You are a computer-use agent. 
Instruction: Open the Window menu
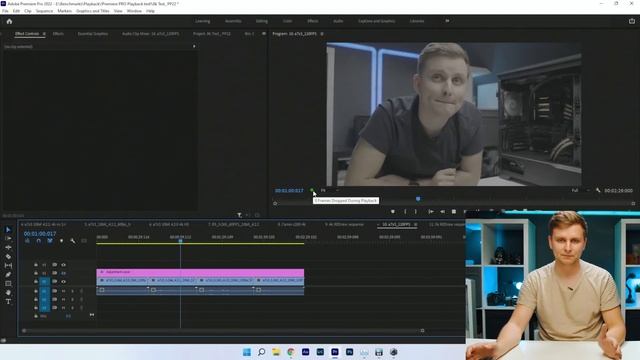(x=134, y=11)
